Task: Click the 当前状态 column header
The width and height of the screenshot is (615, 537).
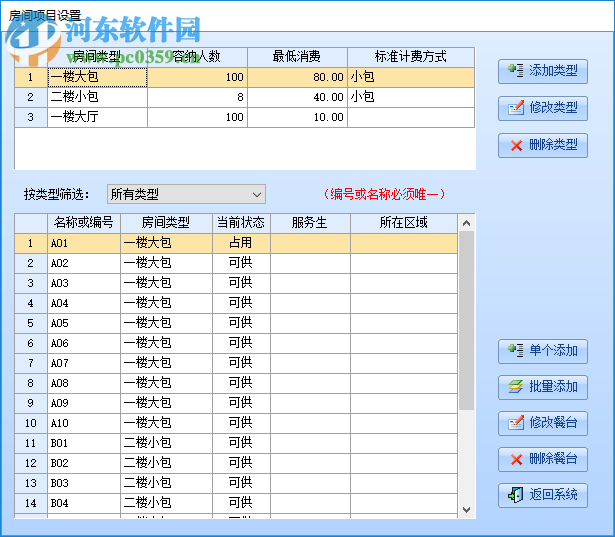Action: pyautogui.click(x=241, y=223)
